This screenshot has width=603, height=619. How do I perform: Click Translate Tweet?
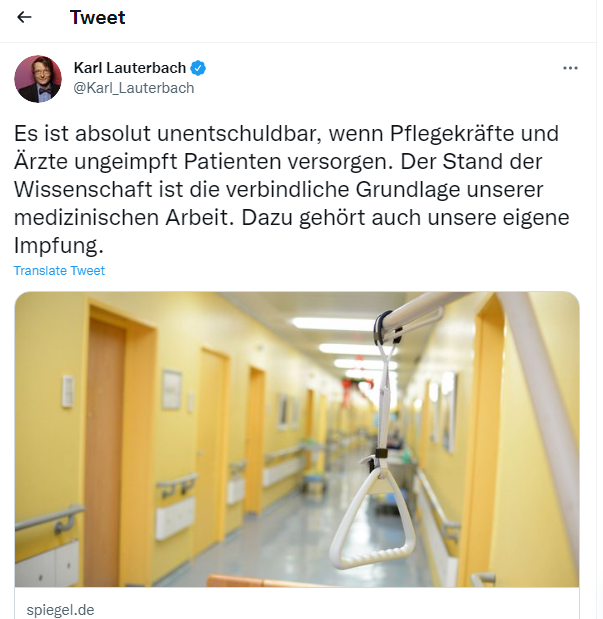pyautogui.click(x=59, y=270)
